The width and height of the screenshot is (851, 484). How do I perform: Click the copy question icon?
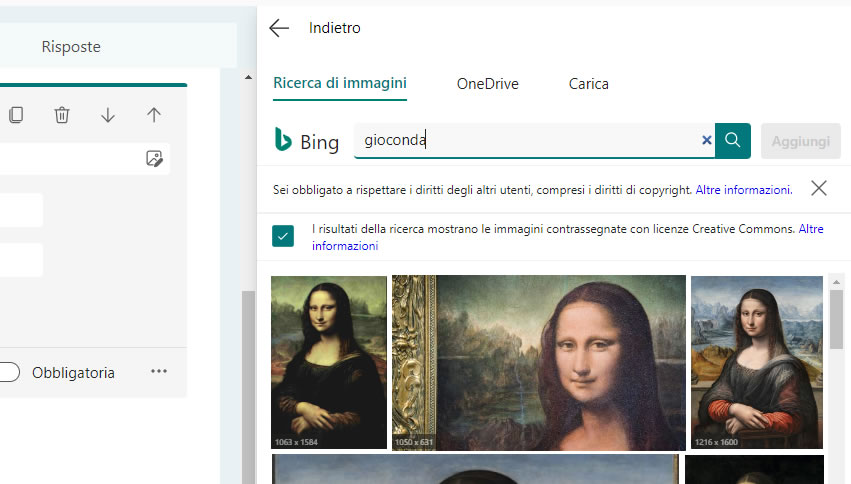pos(16,115)
